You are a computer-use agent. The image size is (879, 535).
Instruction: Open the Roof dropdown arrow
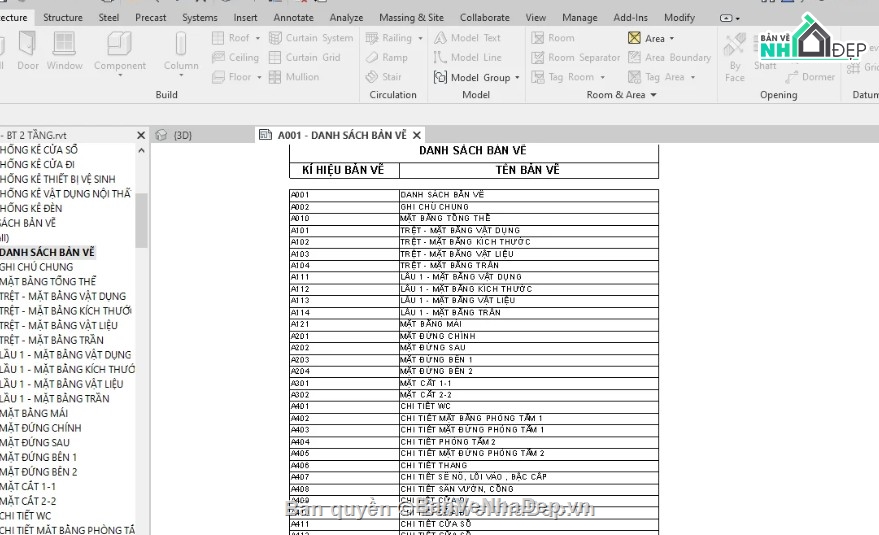point(258,38)
